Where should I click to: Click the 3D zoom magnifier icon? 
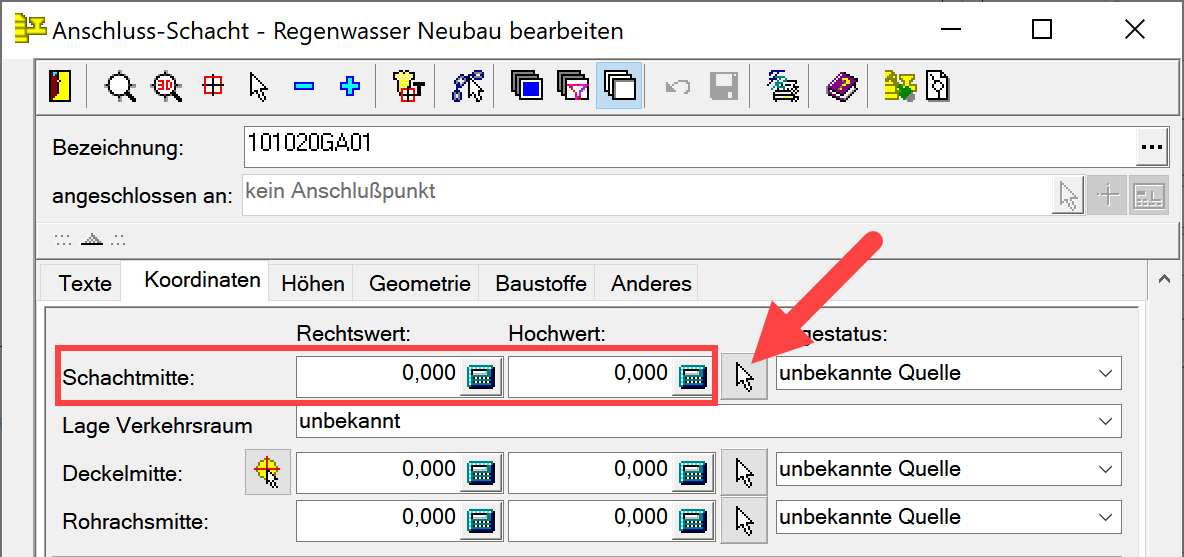(166, 87)
